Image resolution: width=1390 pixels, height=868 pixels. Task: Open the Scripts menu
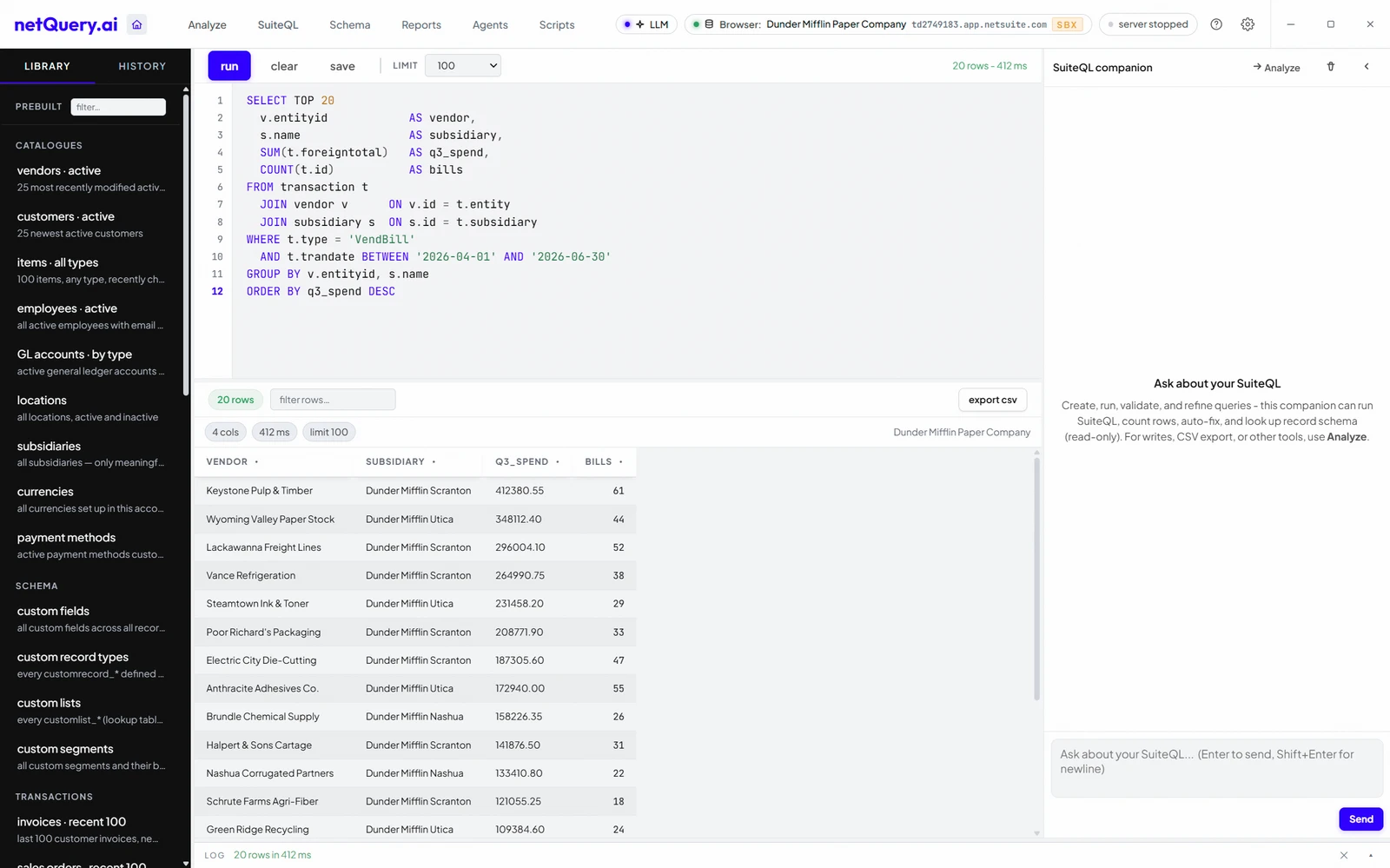click(x=557, y=24)
